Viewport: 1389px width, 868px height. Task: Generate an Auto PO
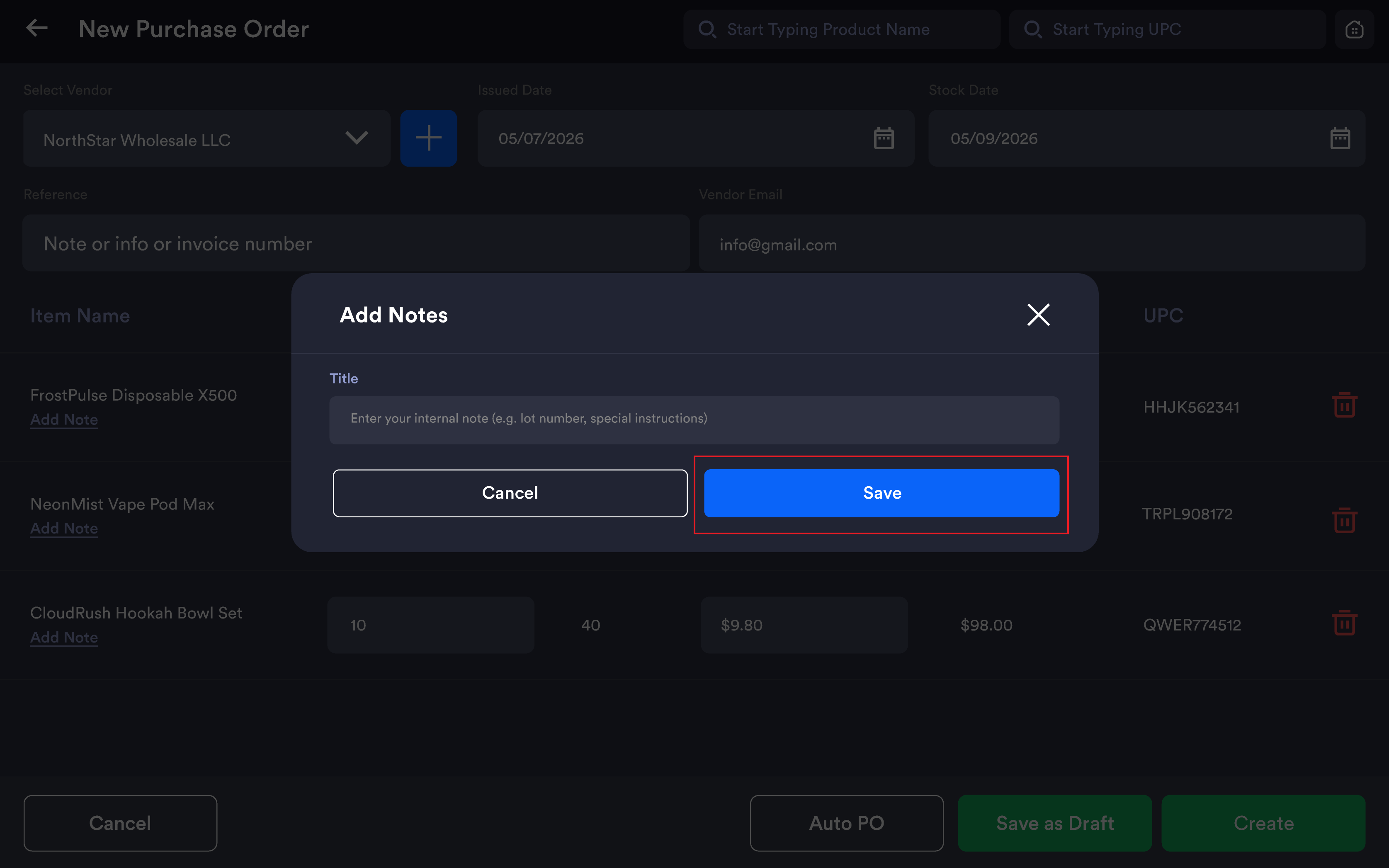(846, 823)
